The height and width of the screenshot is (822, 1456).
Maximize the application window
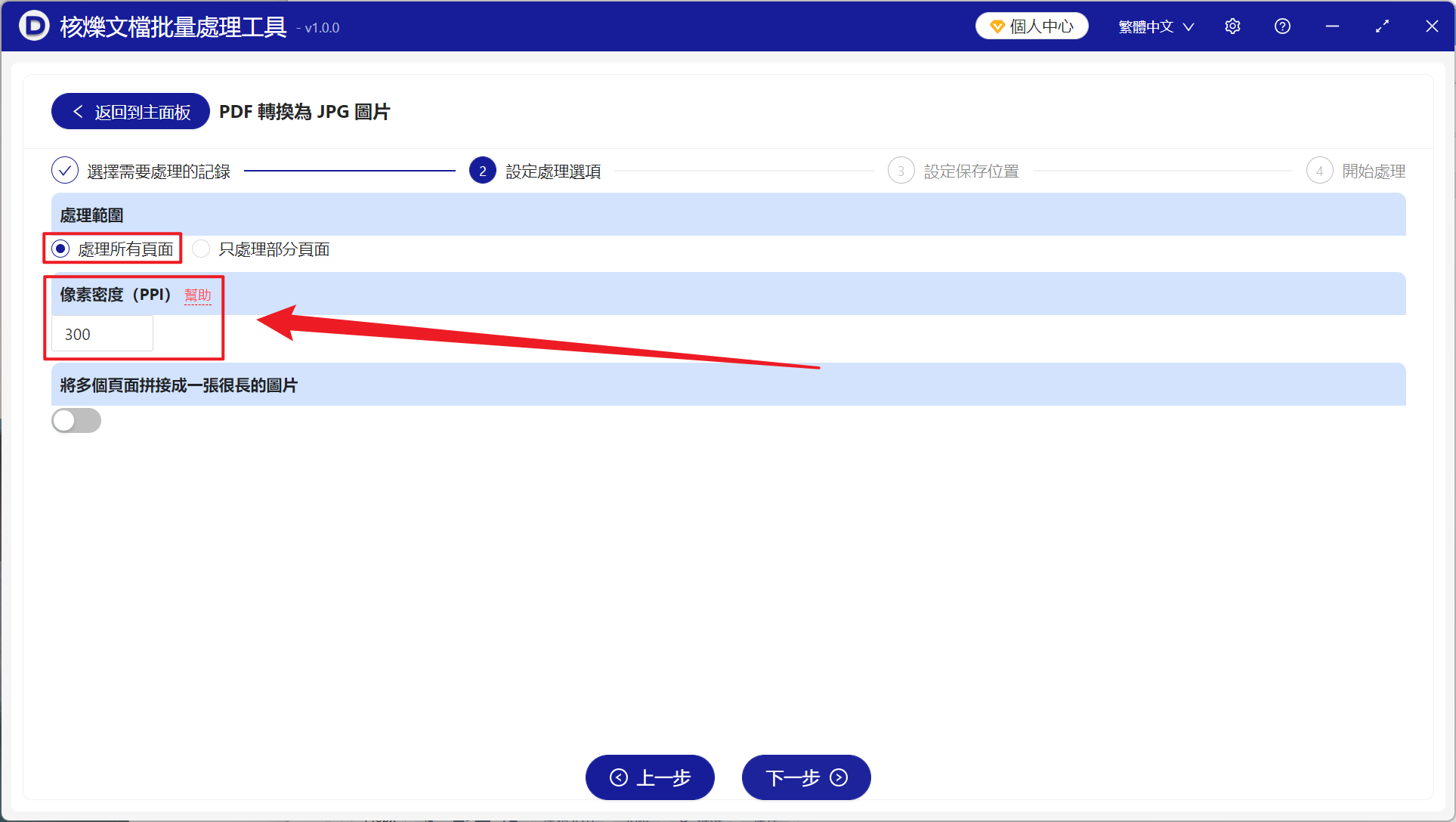point(1382,26)
